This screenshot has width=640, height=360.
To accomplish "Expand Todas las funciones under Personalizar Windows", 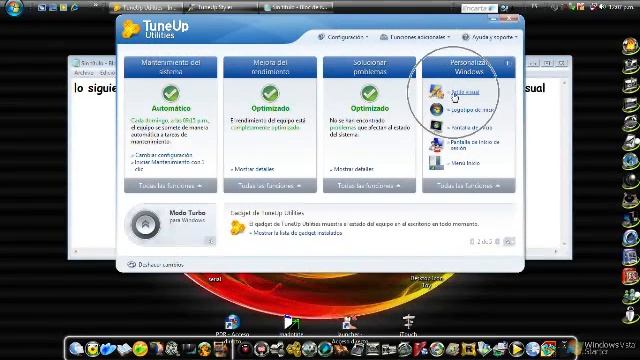I will pyautogui.click(x=469, y=186).
